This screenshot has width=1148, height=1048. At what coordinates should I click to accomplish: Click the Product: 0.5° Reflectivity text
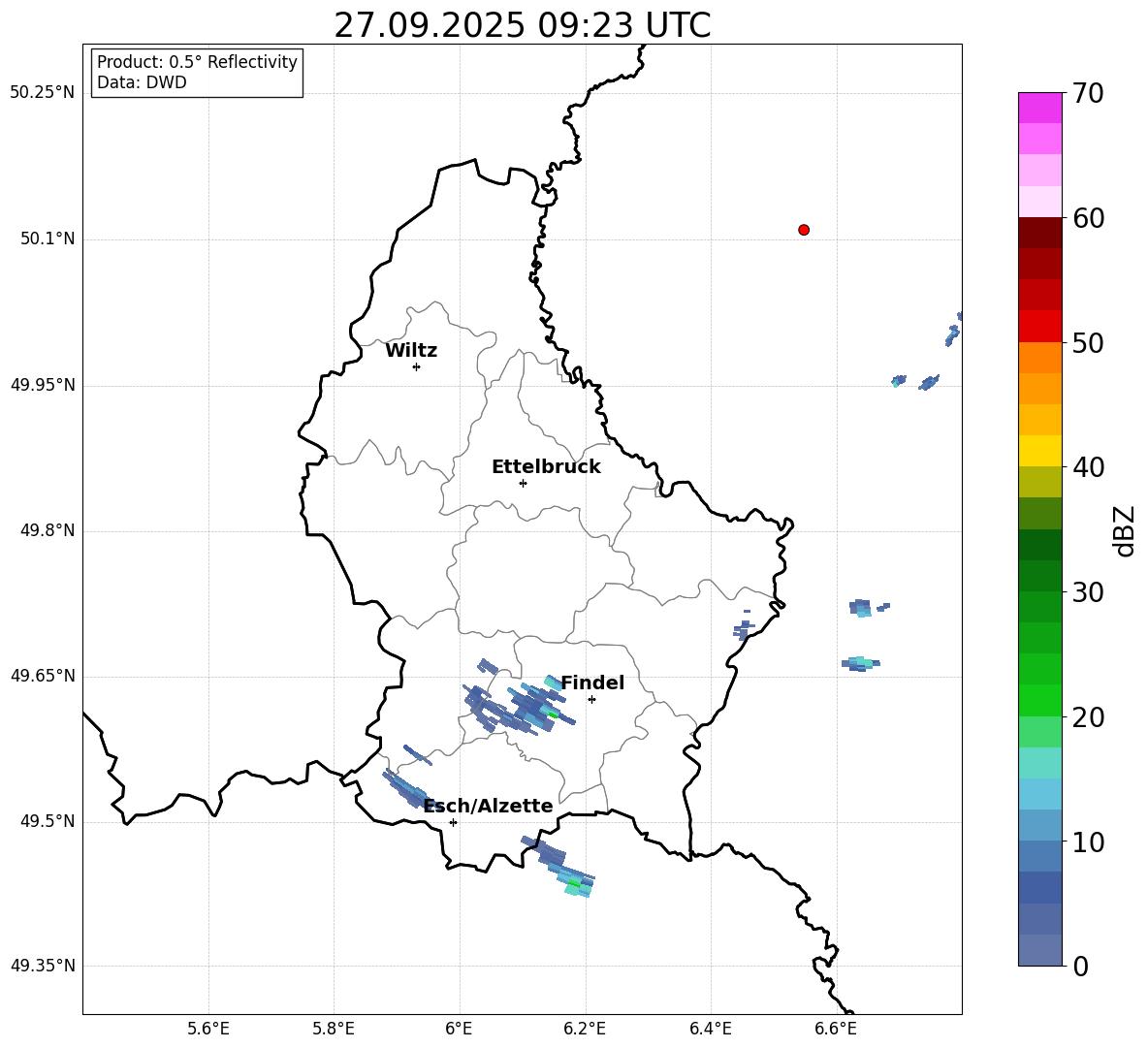[x=197, y=62]
